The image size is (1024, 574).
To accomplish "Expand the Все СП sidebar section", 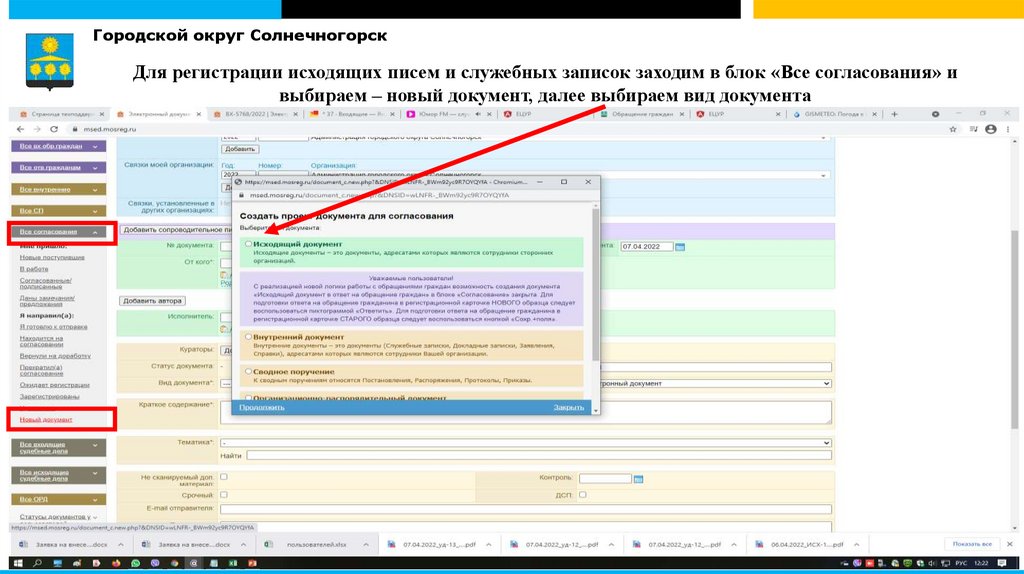I will [58, 211].
